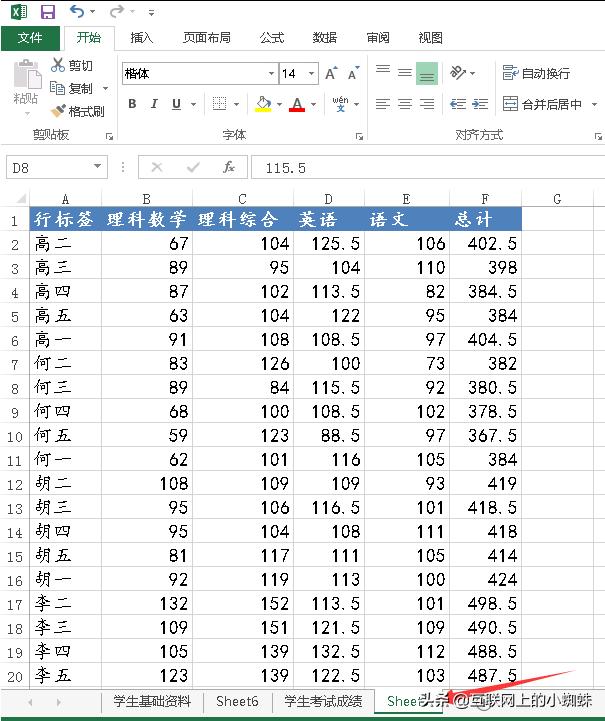Screen dimensions: 605x721
Task: Open the 公式 ribbon tab
Action: 272,38
